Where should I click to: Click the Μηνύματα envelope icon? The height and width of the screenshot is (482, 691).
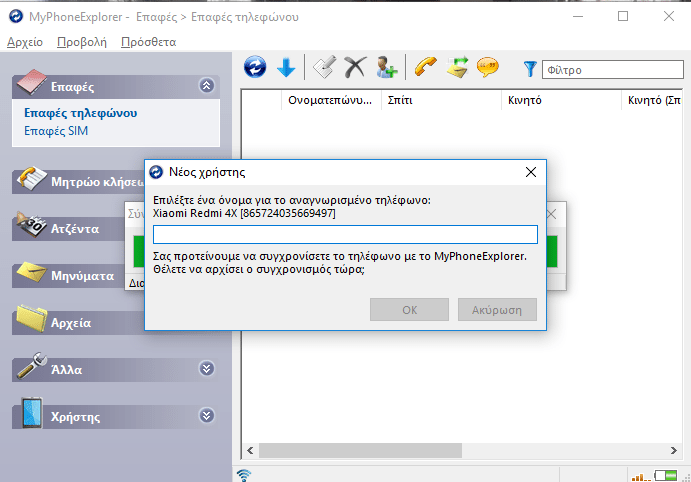coord(31,272)
